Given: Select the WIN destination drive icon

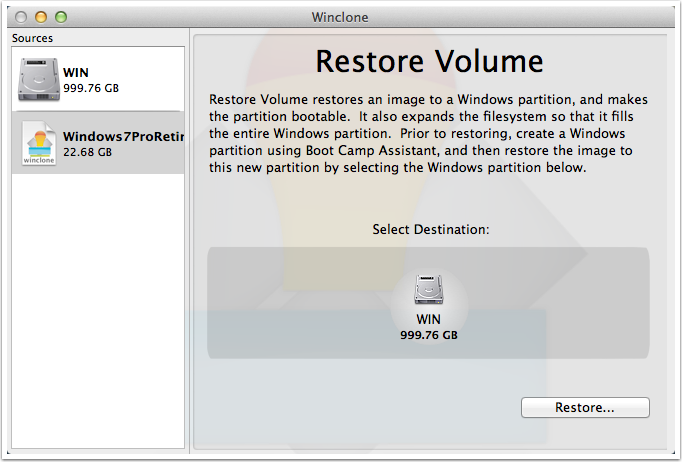Looking at the screenshot, I should pos(428,289).
